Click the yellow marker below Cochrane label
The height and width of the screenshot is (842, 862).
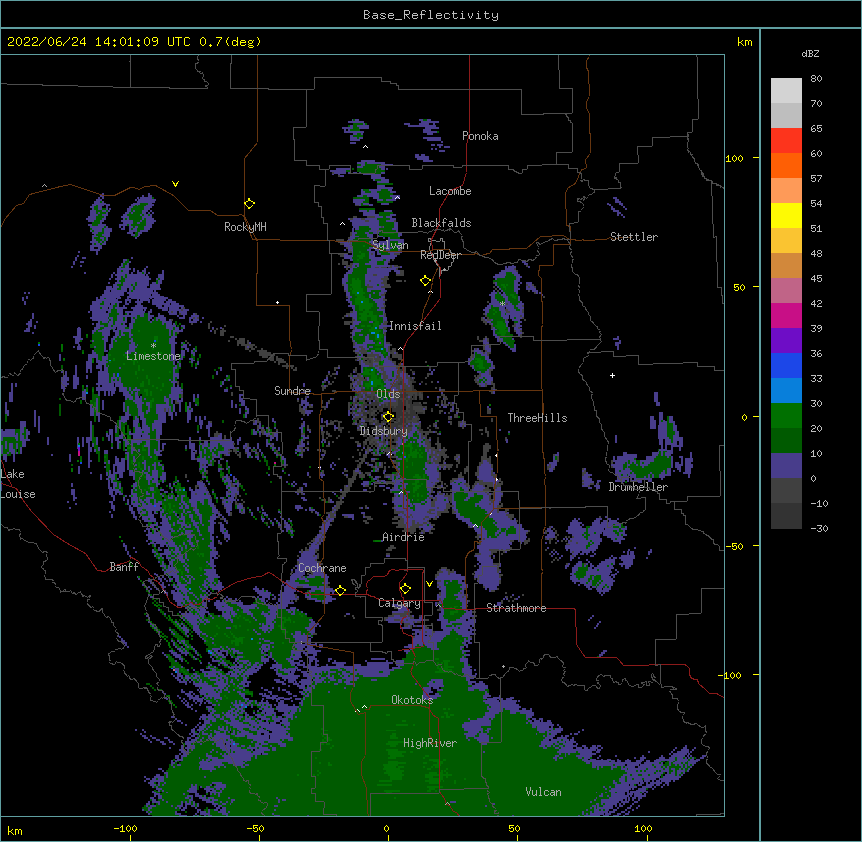pyautogui.click(x=340, y=590)
